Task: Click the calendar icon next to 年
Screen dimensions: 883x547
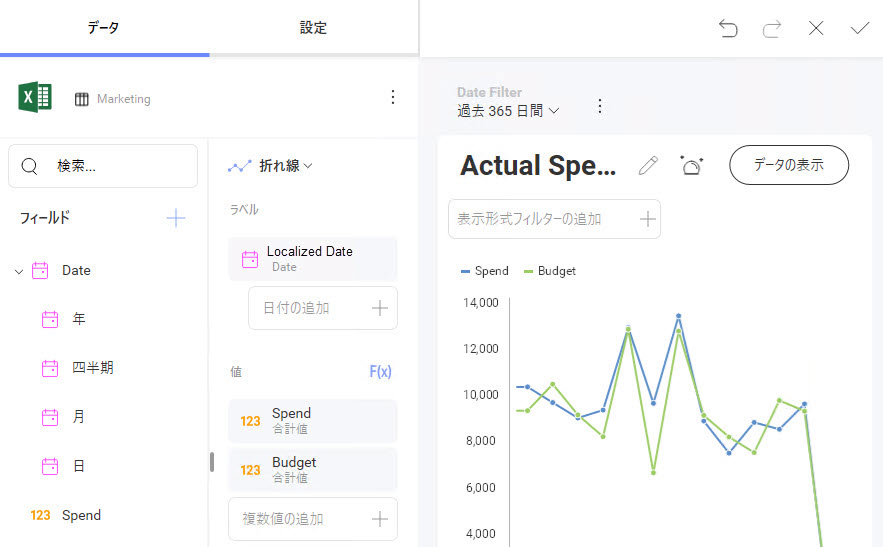Action: coord(50,319)
